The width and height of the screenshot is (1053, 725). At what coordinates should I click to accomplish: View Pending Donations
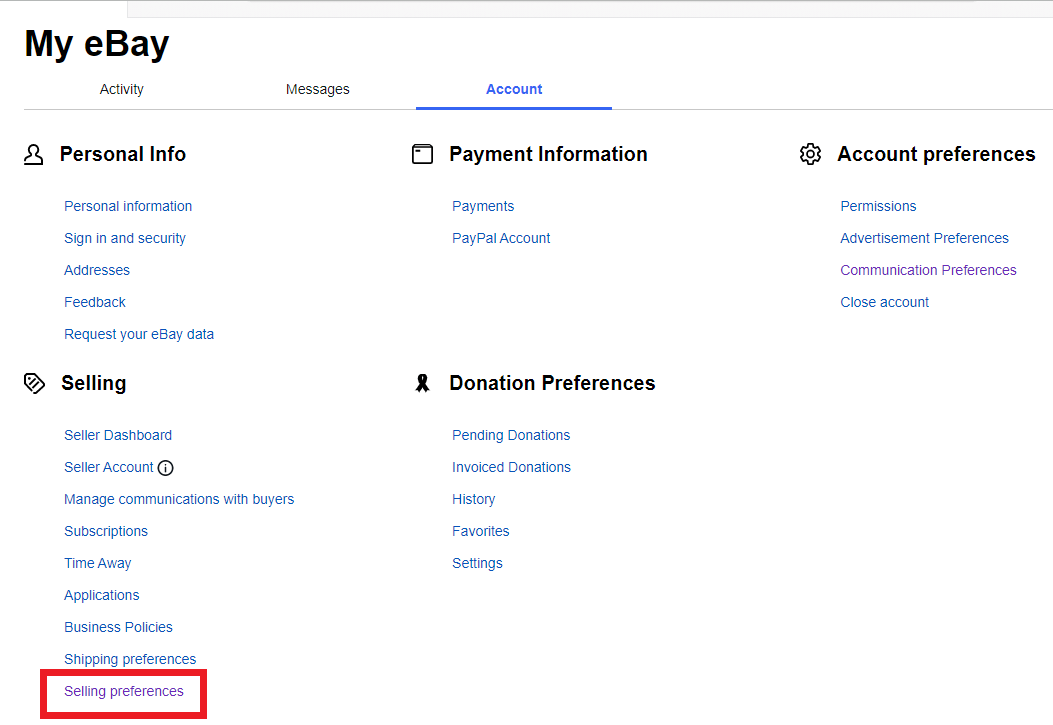(x=511, y=435)
